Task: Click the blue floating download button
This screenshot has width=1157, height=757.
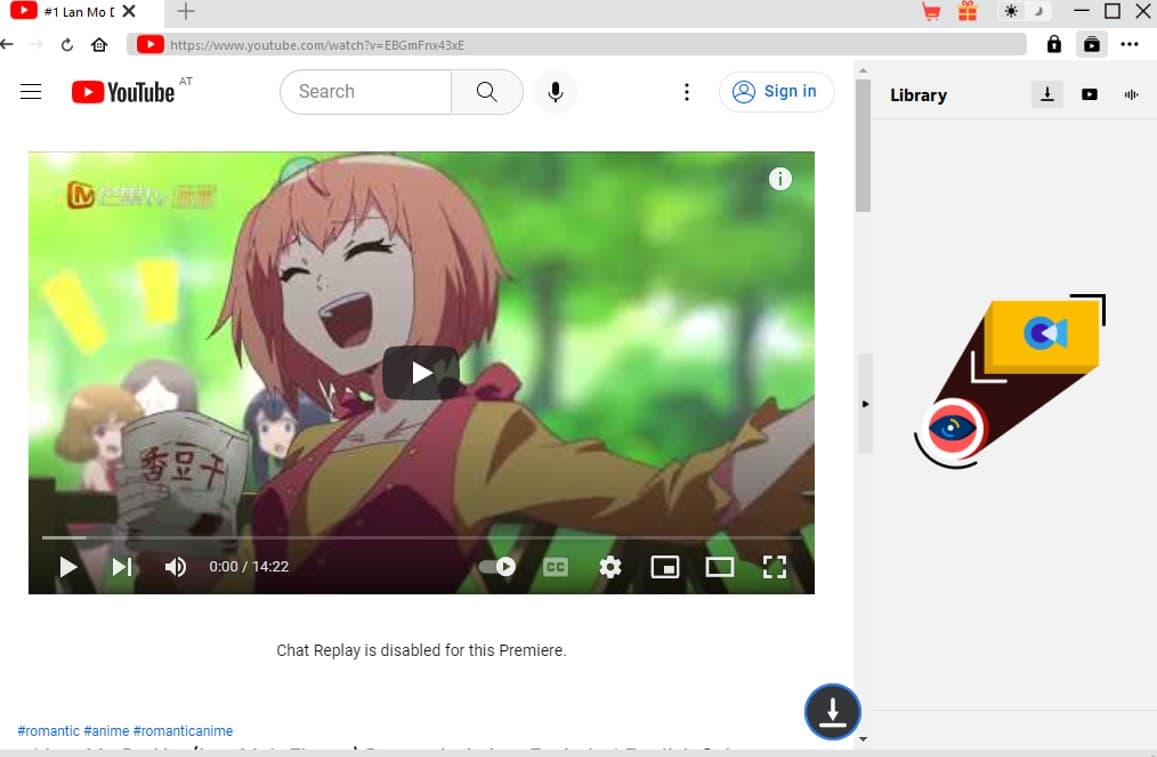Action: click(832, 711)
